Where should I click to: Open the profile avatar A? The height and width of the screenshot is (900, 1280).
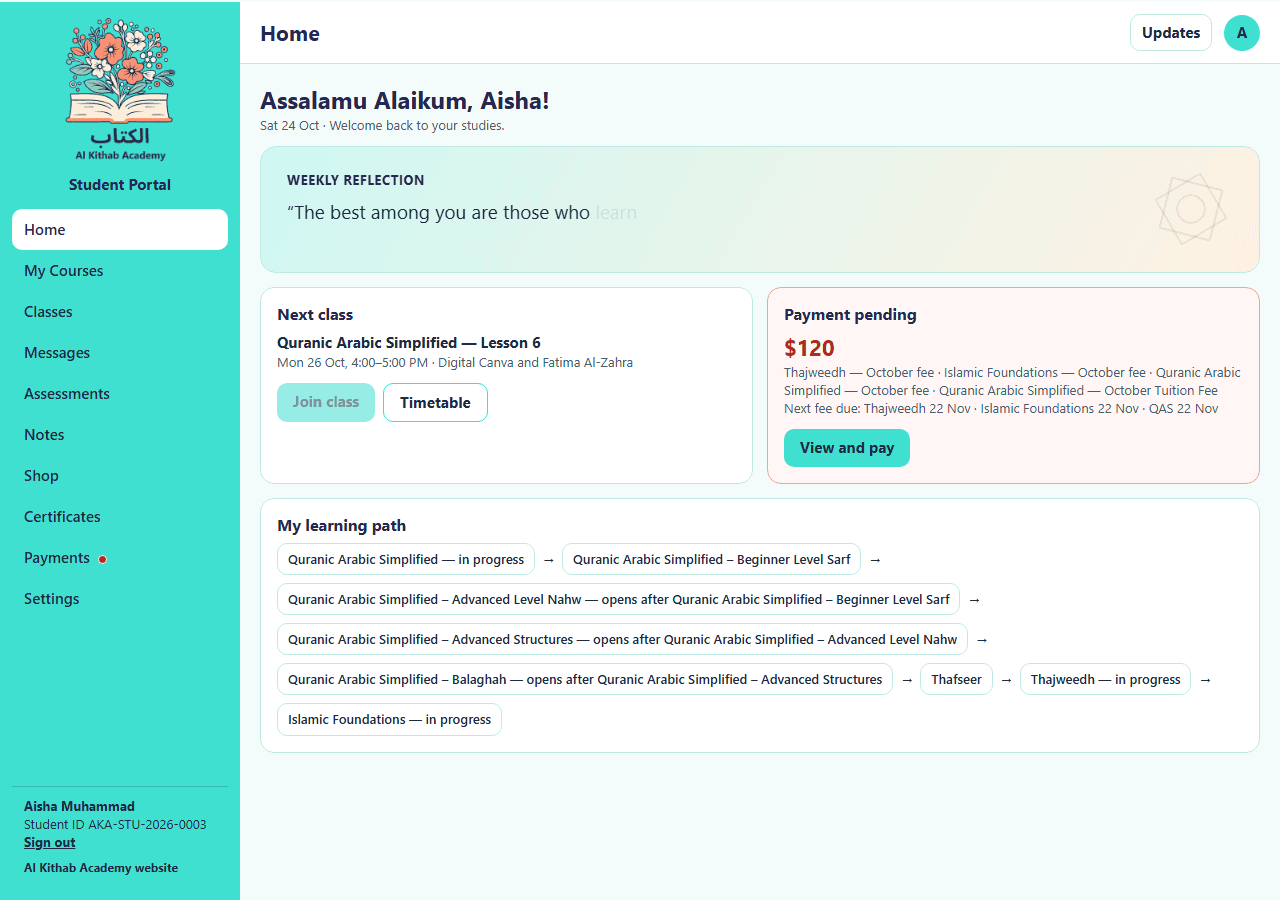pyautogui.click(x=1242, y=33)
